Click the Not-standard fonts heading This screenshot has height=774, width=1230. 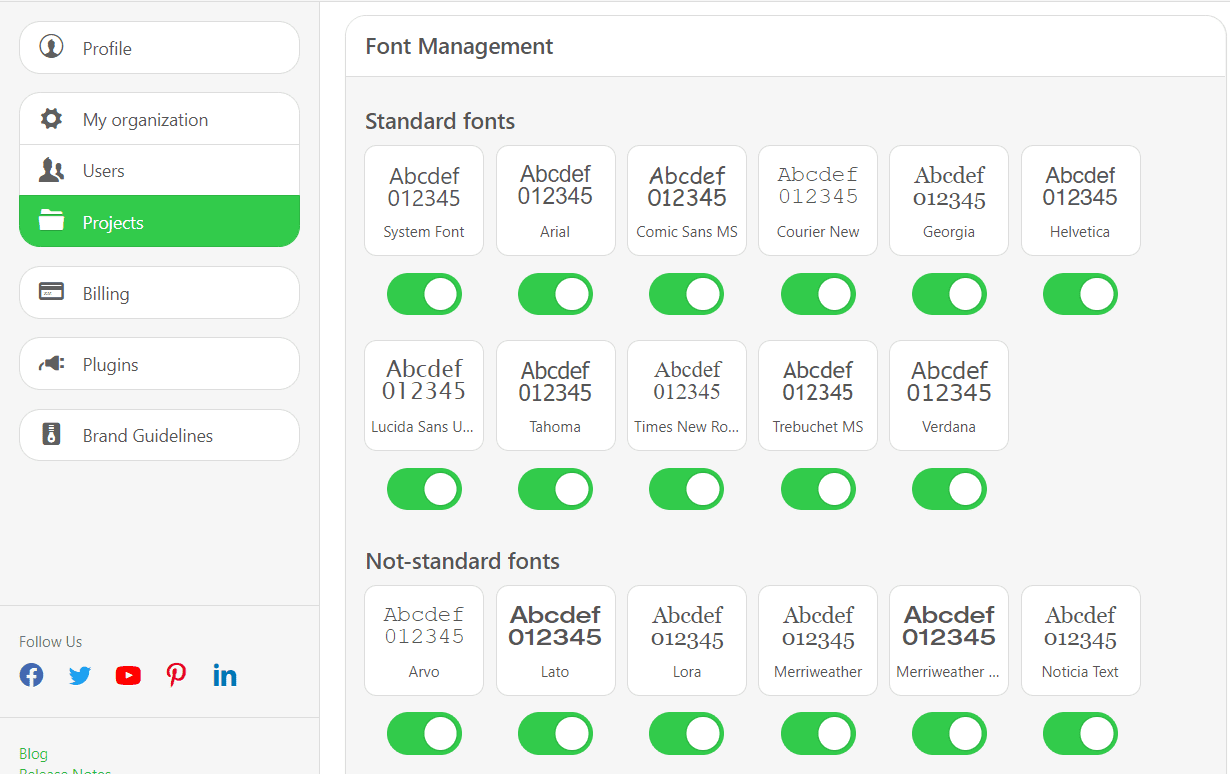(x=462, y=561)
